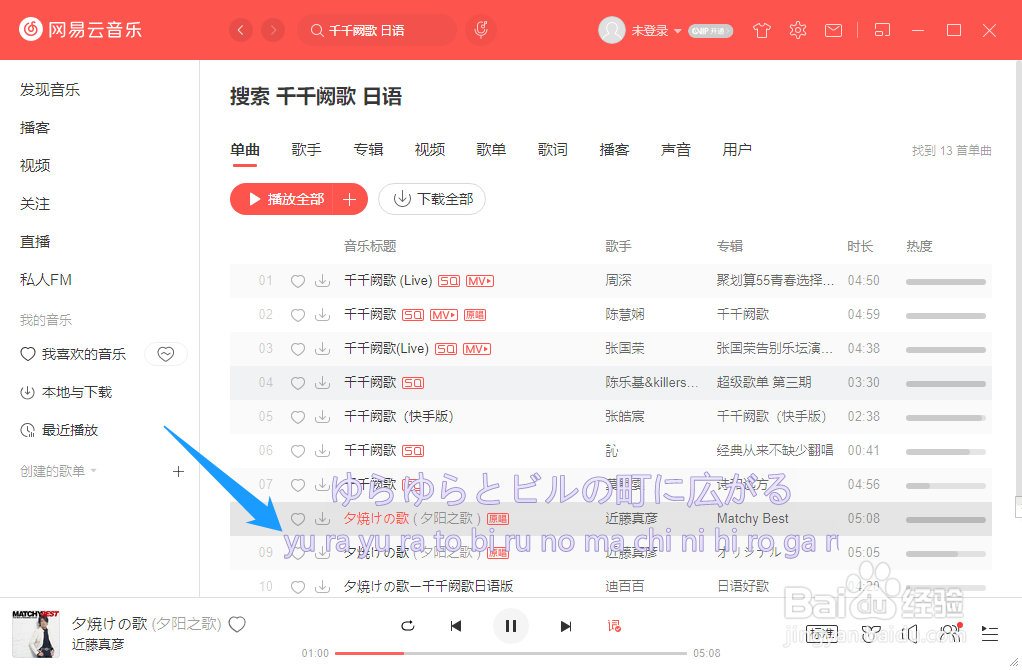1022x670 pixels.
Task: Click the search box with 千千阙歌 日语
Action: [377, 30]
